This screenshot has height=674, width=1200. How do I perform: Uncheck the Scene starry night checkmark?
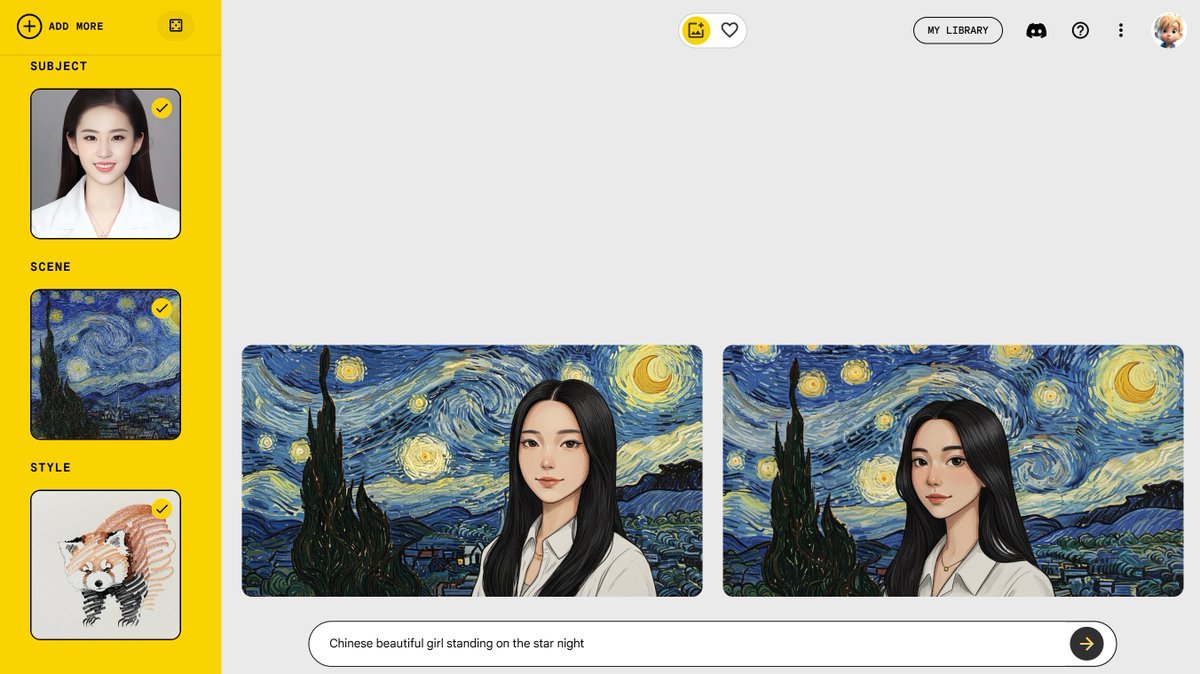162,308
